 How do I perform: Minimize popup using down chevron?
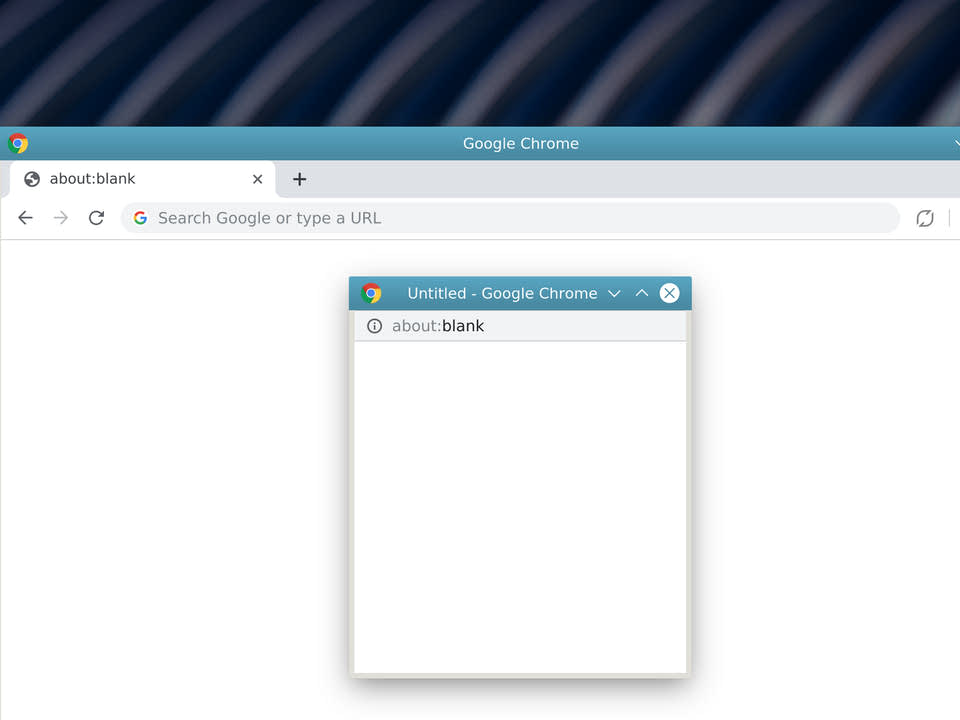614,293
